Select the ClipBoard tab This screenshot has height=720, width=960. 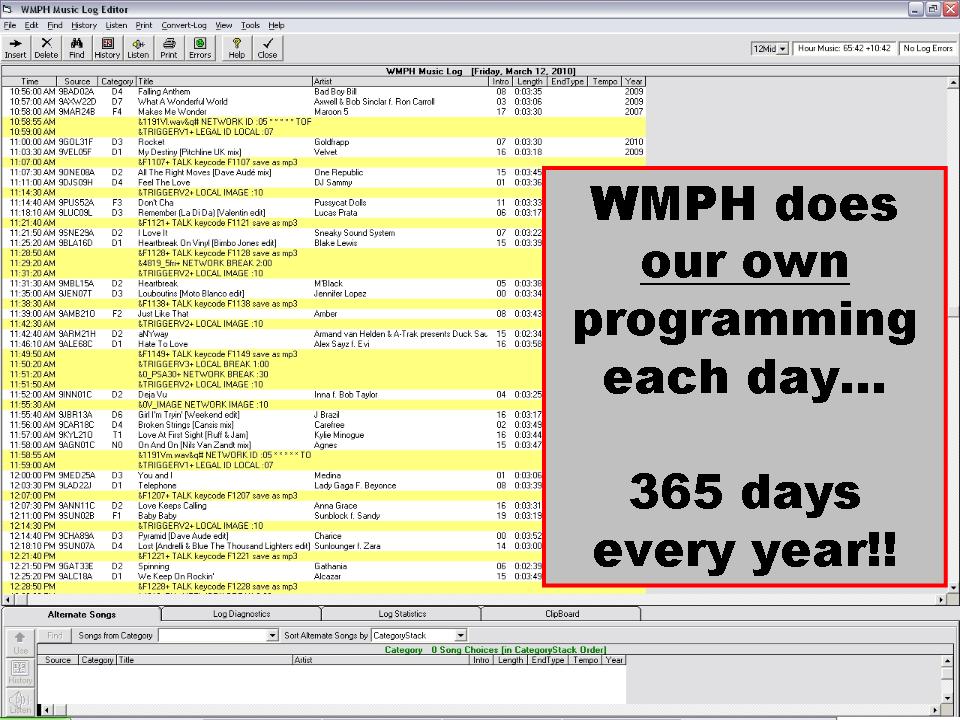coord(561,614)
